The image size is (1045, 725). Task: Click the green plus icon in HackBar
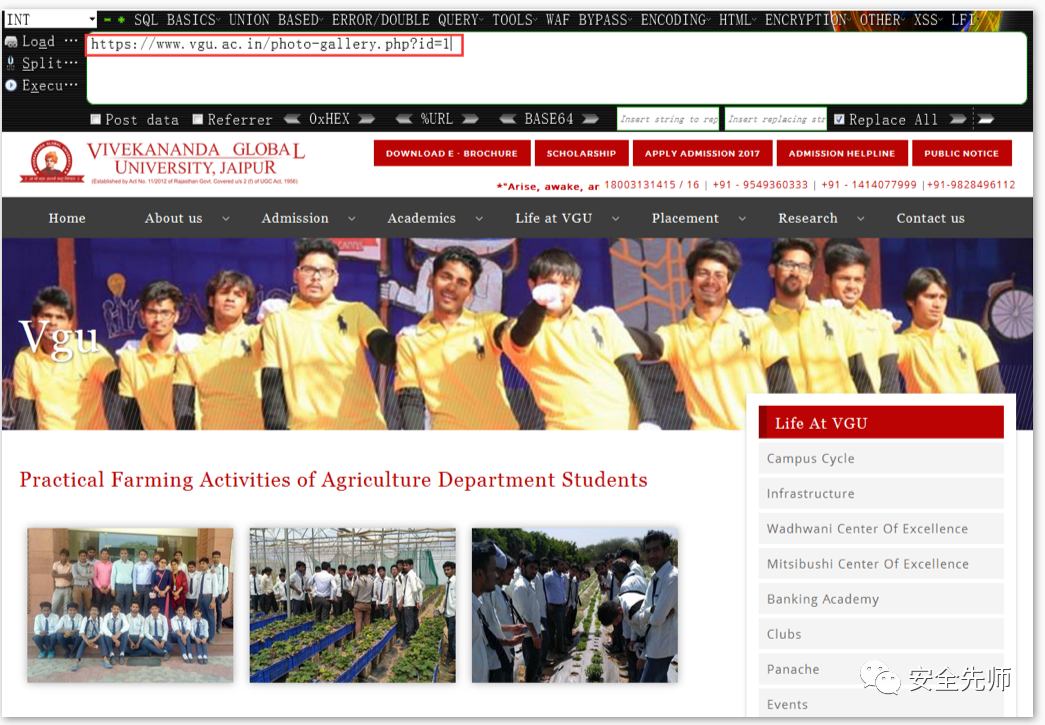pyautogui.click(x=121, y=20)
